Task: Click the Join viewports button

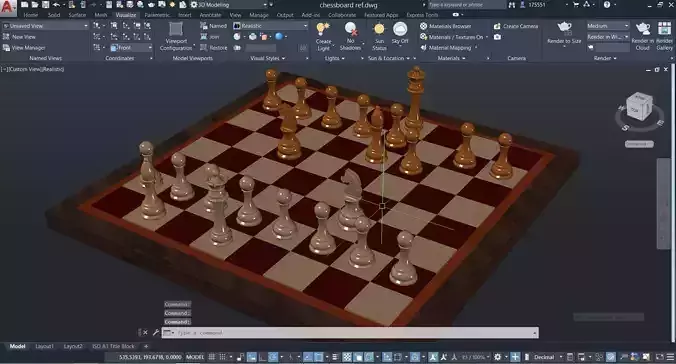Action: pos(210,37)
